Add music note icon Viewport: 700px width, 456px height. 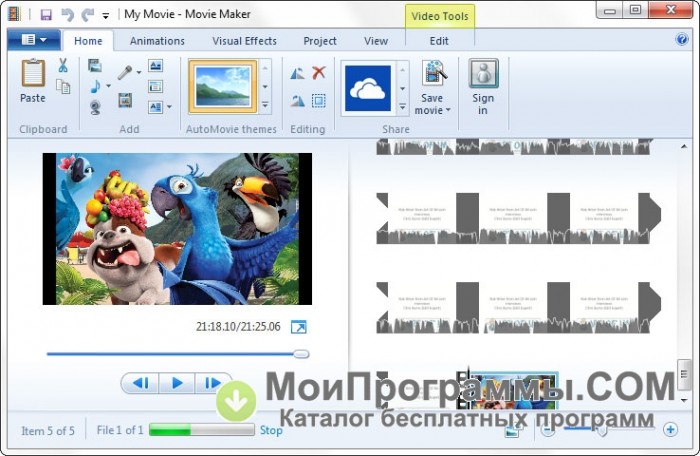tap(95, 86)
